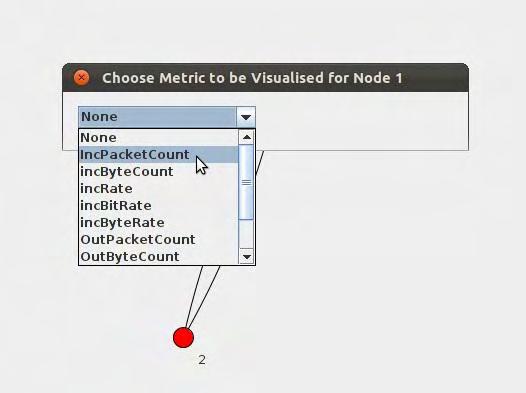Close the Choose Metric dialog
Image resolution: width=526 pixels, height=393 pixels.
tap(81, 78)
